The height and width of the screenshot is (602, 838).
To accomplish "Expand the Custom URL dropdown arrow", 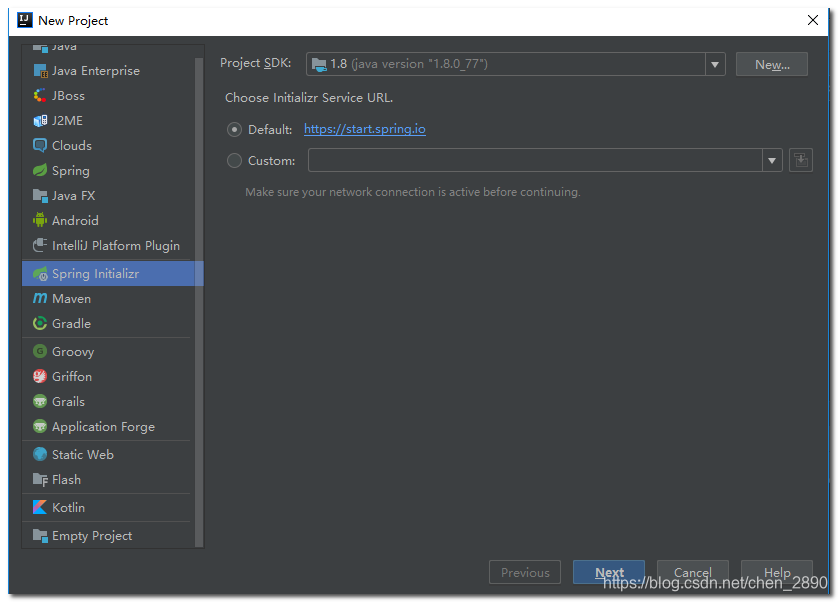I will pyautogui.click(x=772, y=160).
